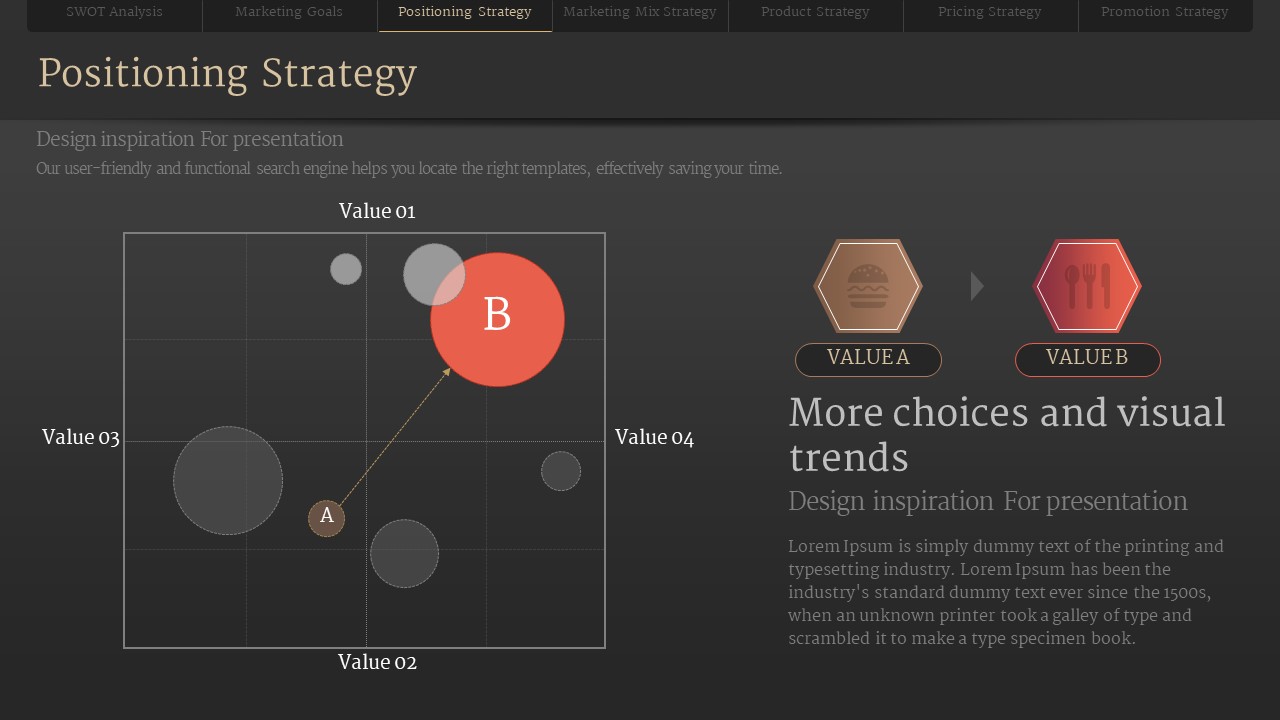The height and width of the screenshot is (720, 1280).
Task: Click the "More choices and visual trends" heading
Action: 1006,435
